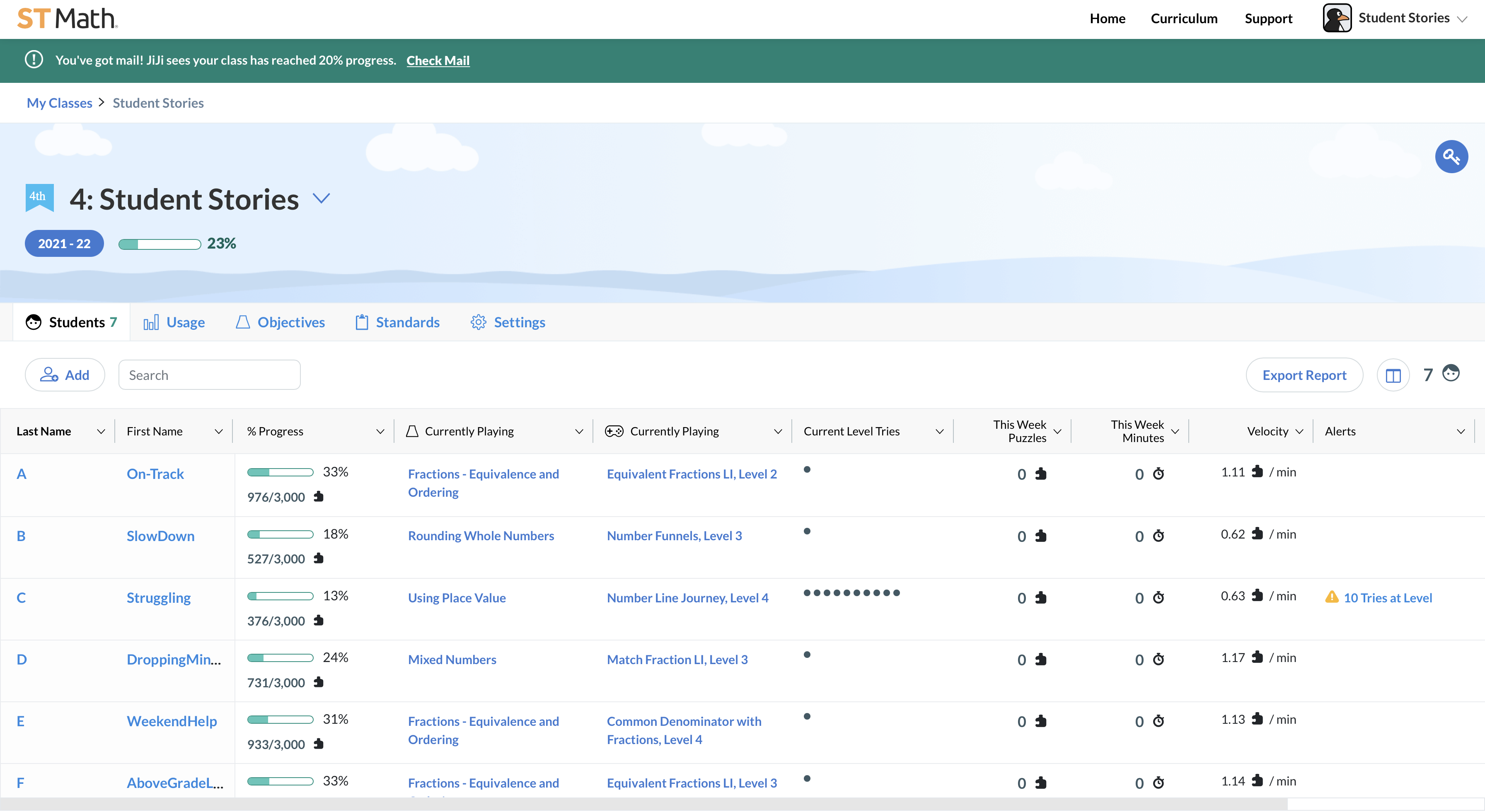
Task: Open the Curriculum menu
Action: tap(1184, 18)
